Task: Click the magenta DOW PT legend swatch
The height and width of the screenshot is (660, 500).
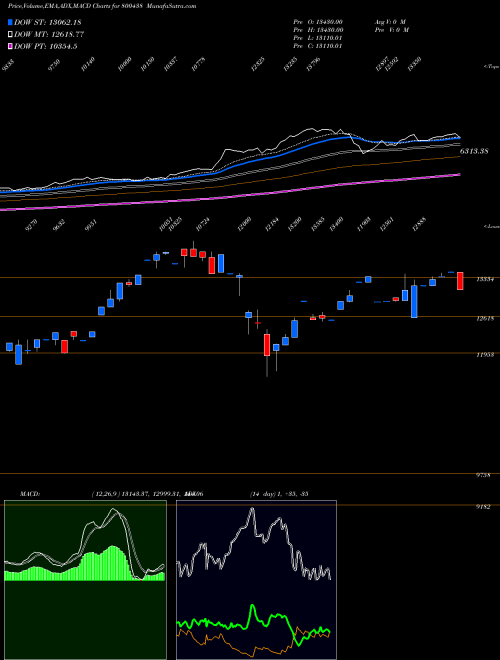Action: [10, 46]
